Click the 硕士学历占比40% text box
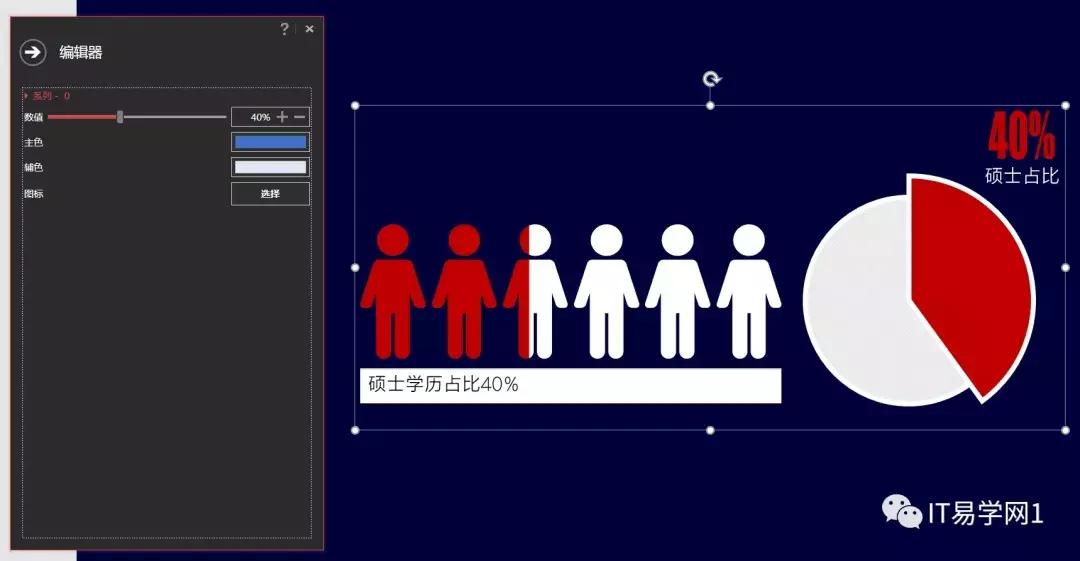Image resolution: width=1080 pixels, height=561 pixels. (570, 385)
